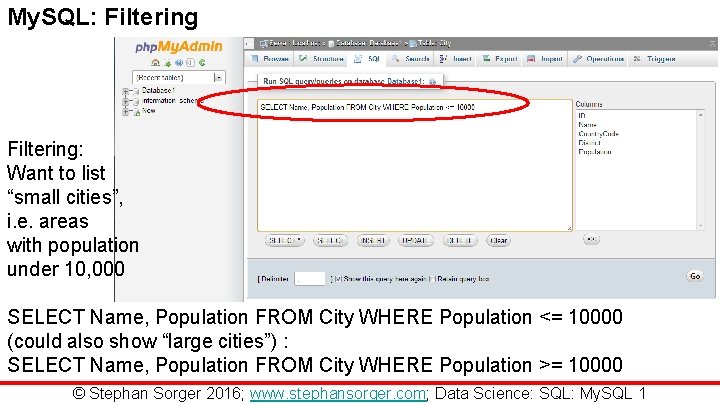
Task: Click the phpMyAdmin logo
Action: [179, 47]
